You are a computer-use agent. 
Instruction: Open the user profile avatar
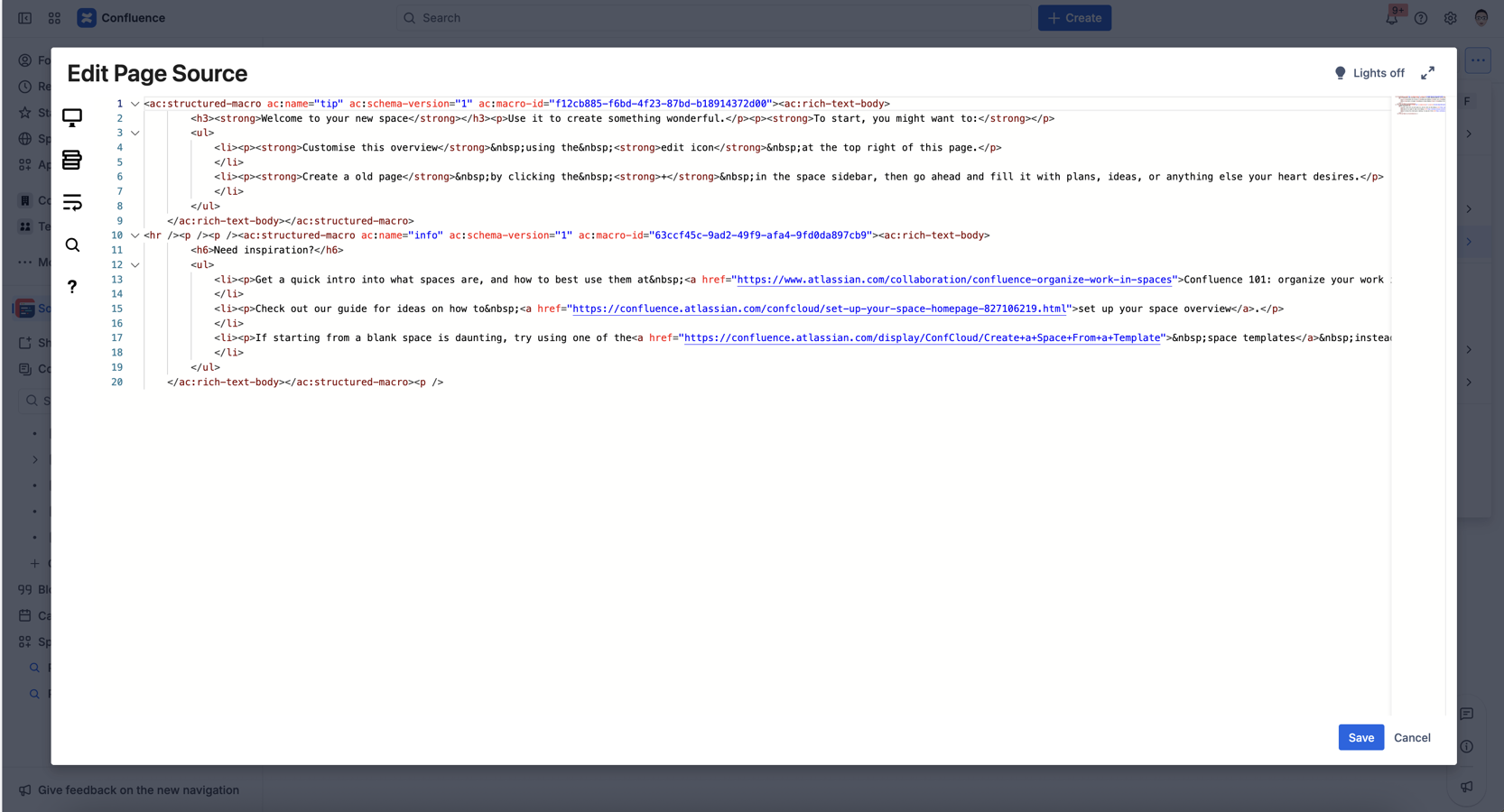pyautogui.click(x=1481, y=18)
